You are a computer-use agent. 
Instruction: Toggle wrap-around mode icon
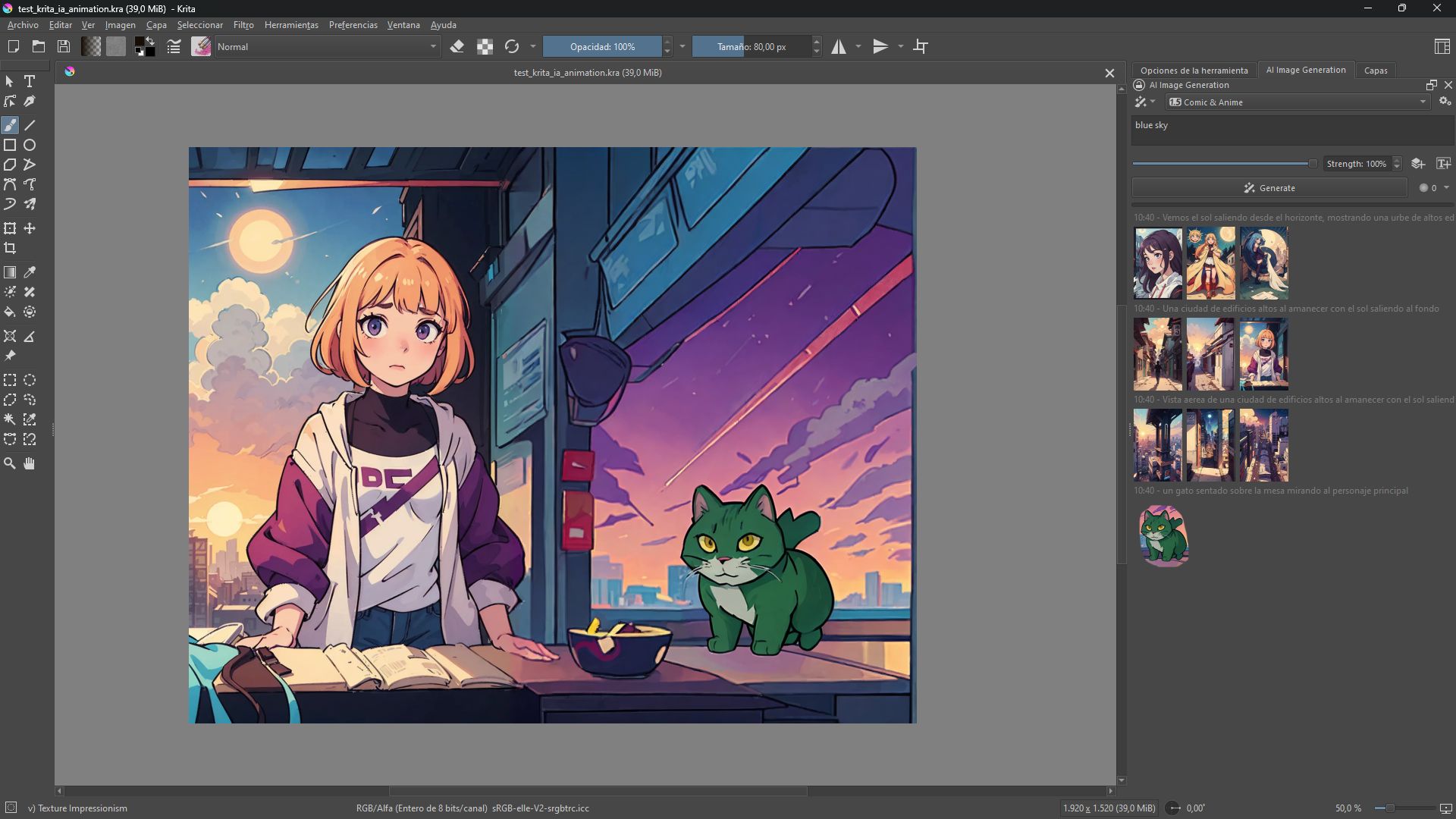point(921,47)
